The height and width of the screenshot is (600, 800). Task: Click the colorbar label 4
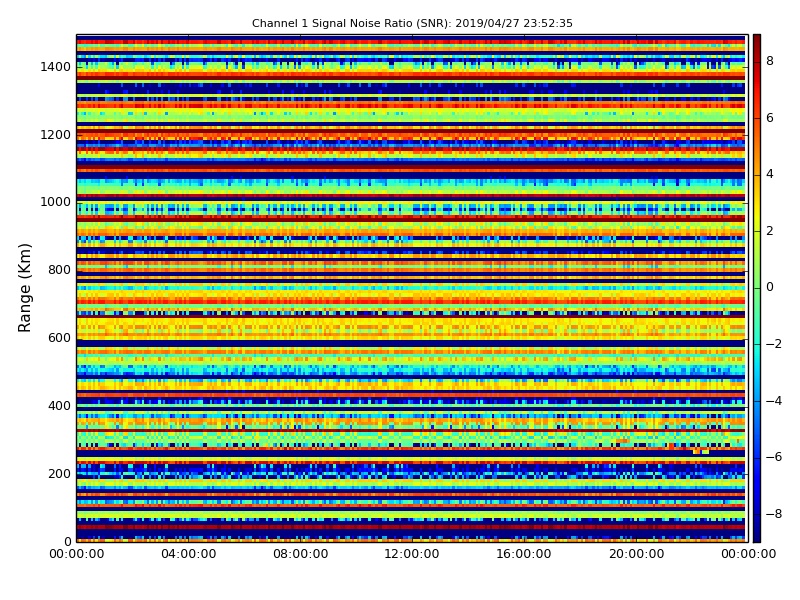click(770, 174)
